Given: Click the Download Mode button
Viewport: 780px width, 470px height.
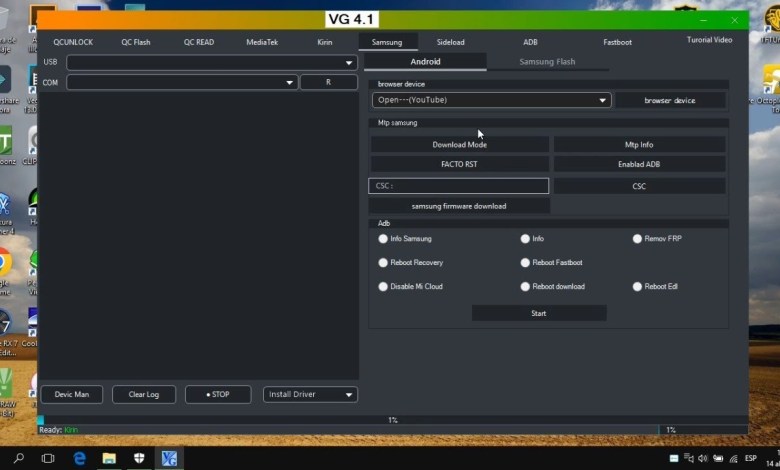Looking at the screenshot, I should [459, 145].
